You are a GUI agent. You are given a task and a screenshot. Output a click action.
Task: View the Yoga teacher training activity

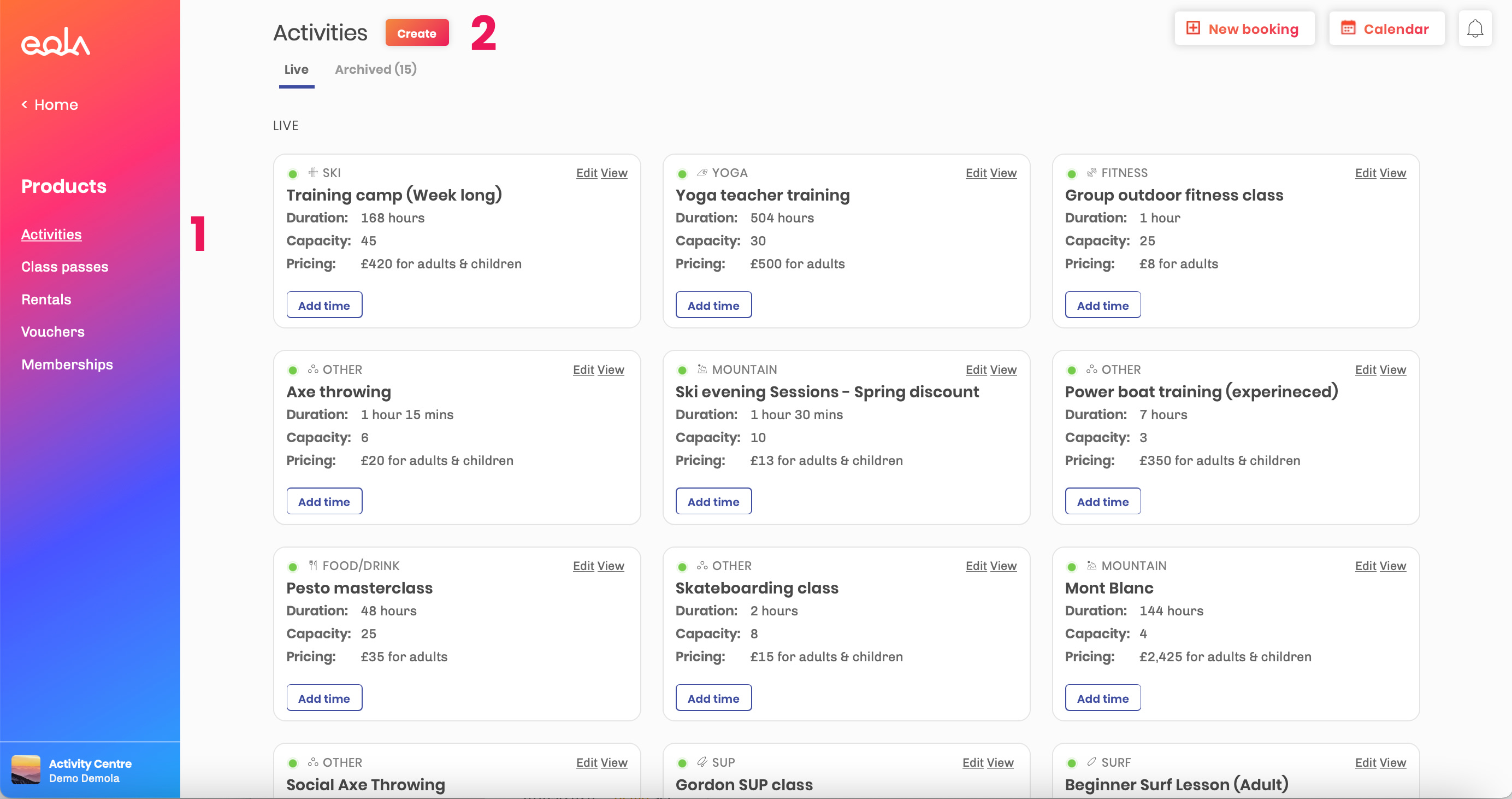tap(1003, 173)
